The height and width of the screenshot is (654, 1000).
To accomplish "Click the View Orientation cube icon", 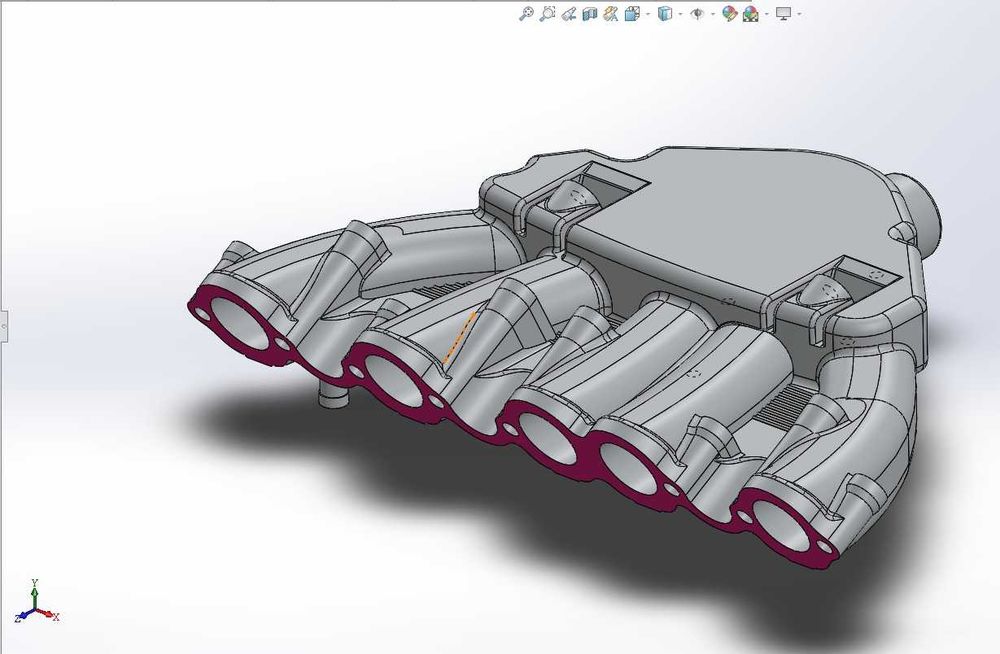I will click(x=632, y=13).
